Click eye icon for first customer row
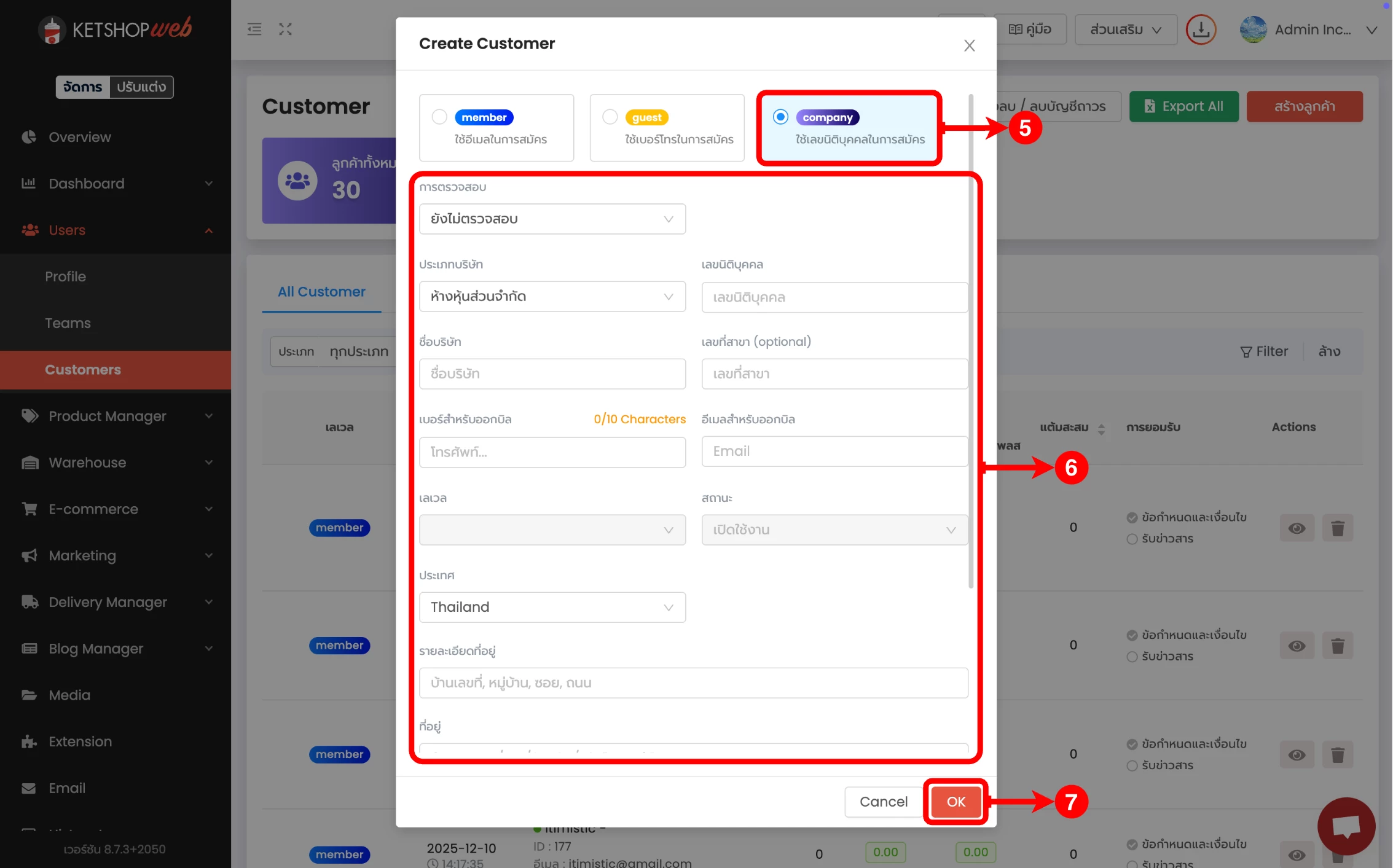 1297,528
